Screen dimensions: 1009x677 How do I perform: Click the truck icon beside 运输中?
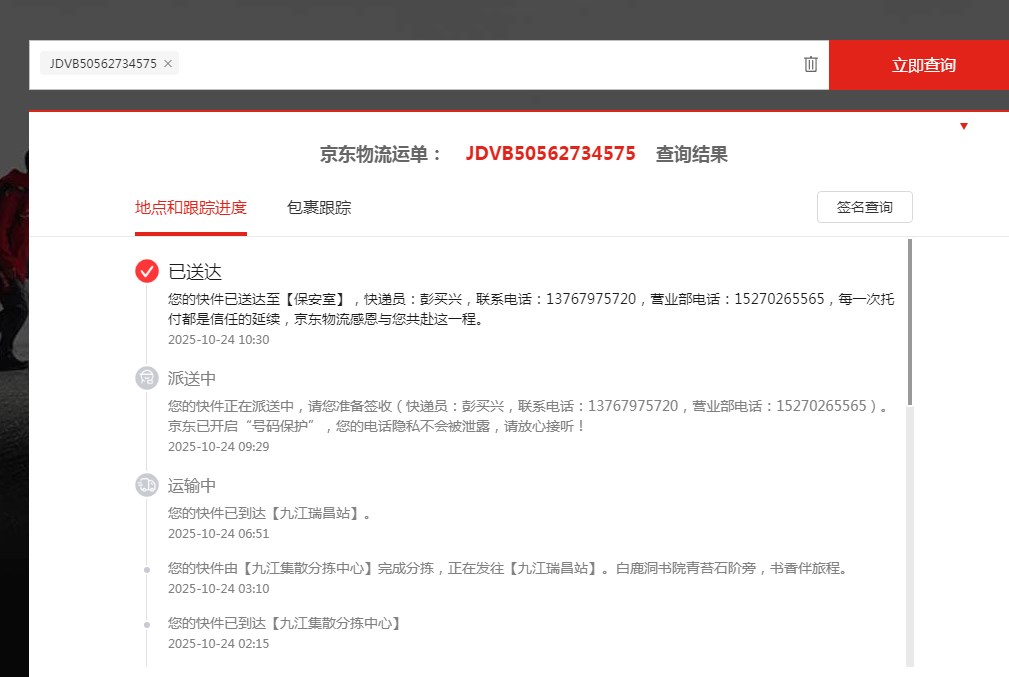pyautogui.click(x=147, y=485)
